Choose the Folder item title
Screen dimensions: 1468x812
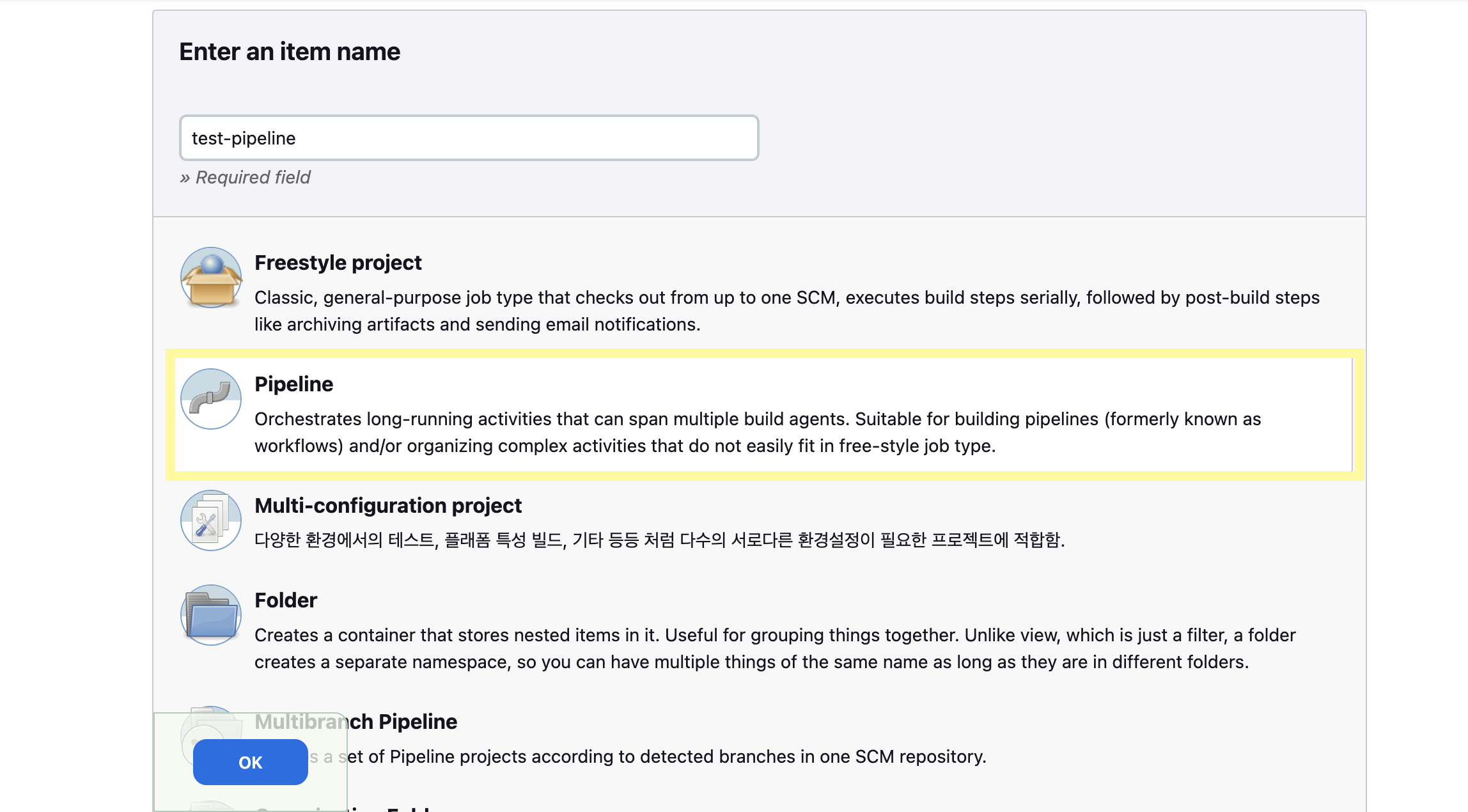point(286,600)
